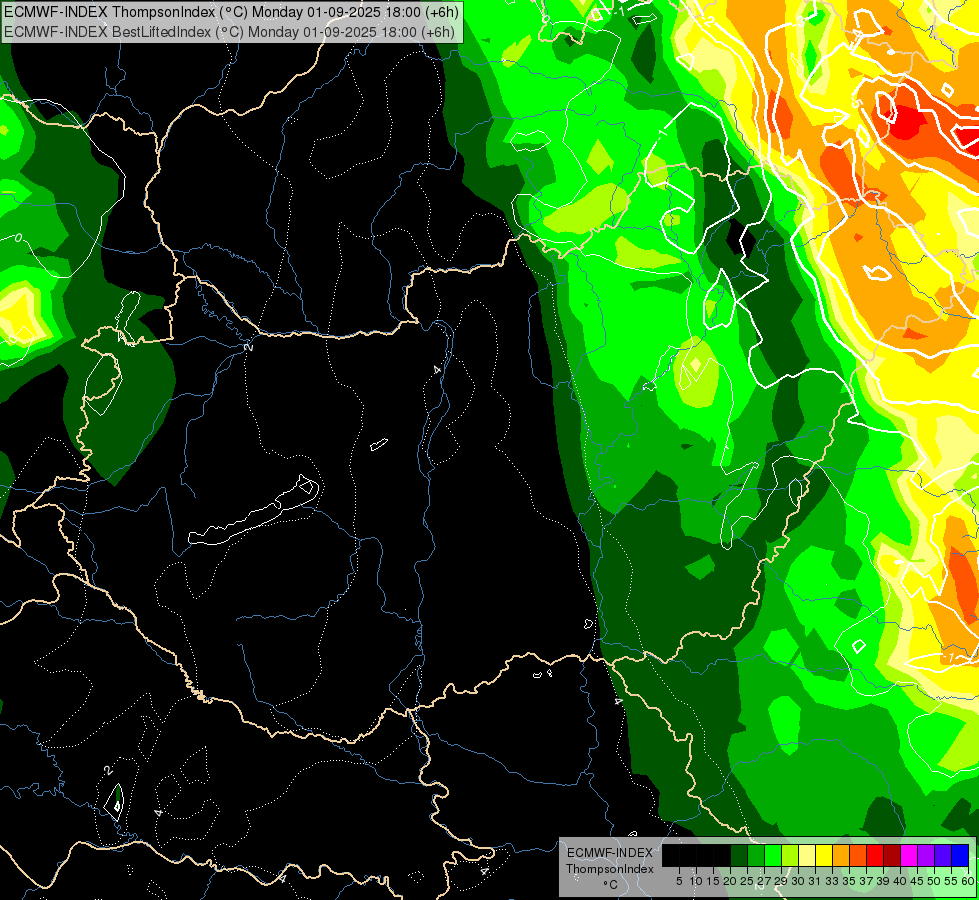Click the ThompsonIndex label in the legend

point(610,869)
